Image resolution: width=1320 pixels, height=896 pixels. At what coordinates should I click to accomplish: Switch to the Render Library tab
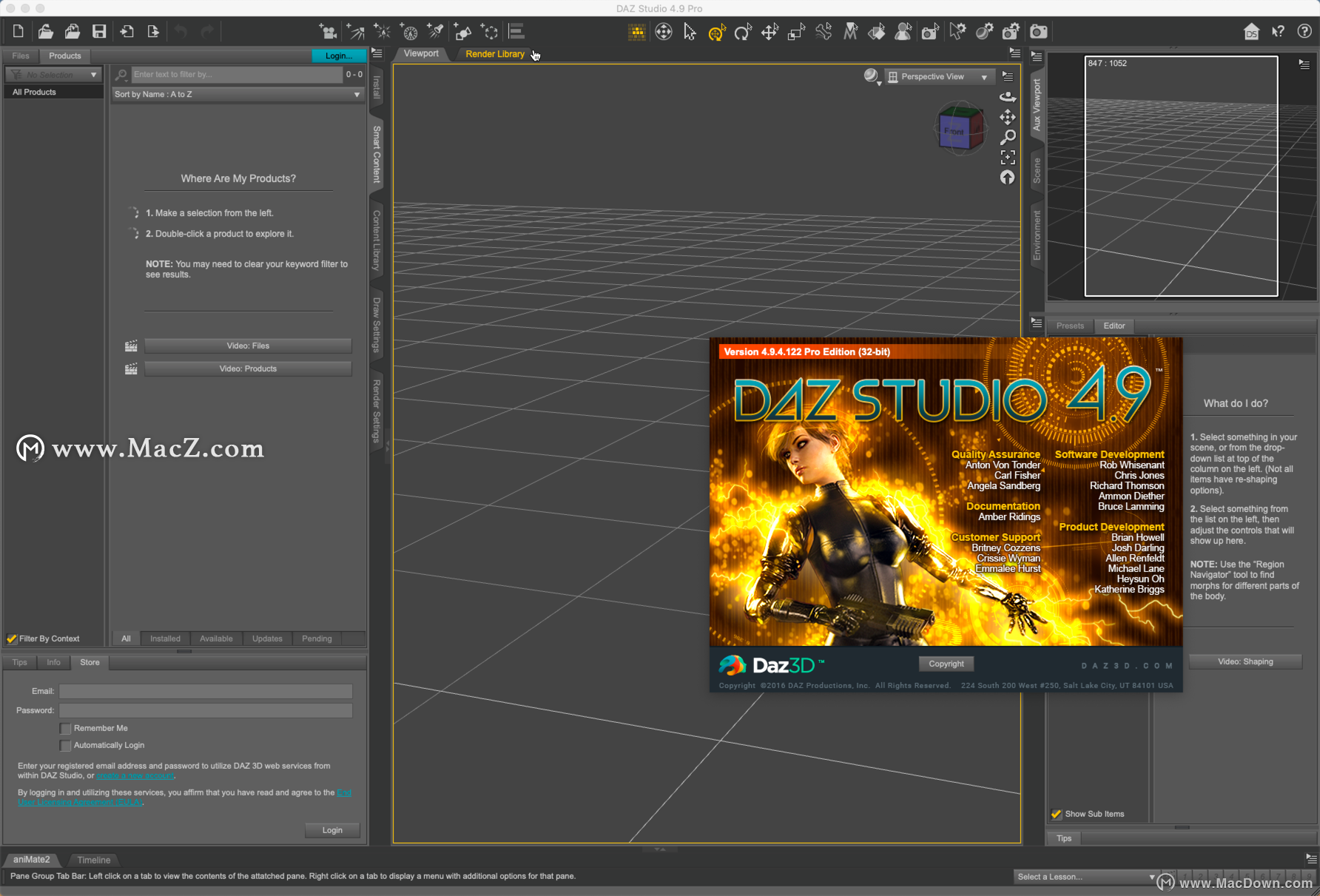[495, 54]
